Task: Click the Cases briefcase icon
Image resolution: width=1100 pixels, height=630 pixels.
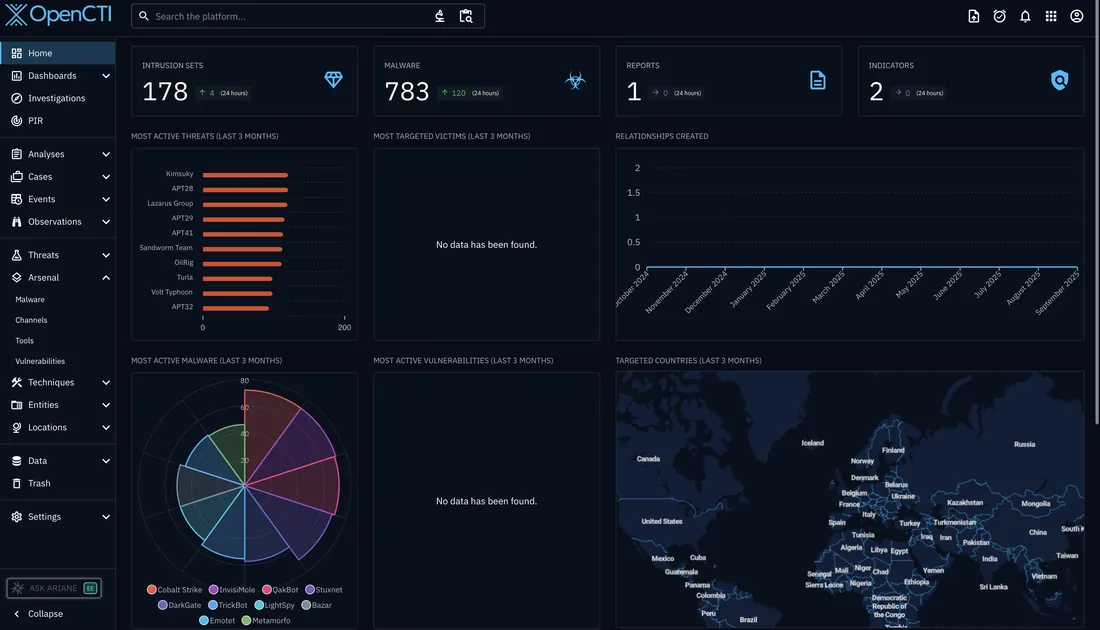Action: point(17,177)
